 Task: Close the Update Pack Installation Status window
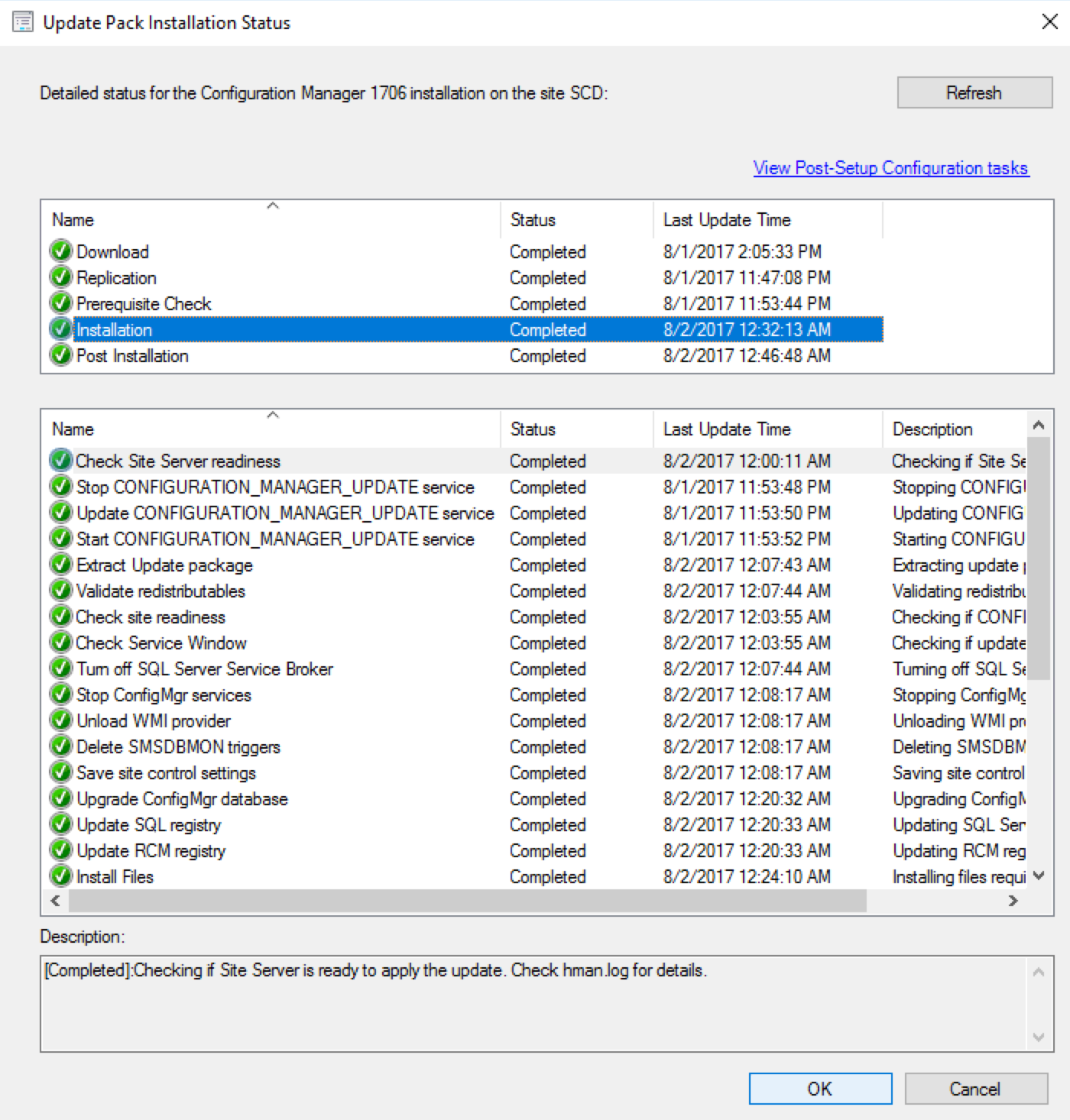[1050, 22]
